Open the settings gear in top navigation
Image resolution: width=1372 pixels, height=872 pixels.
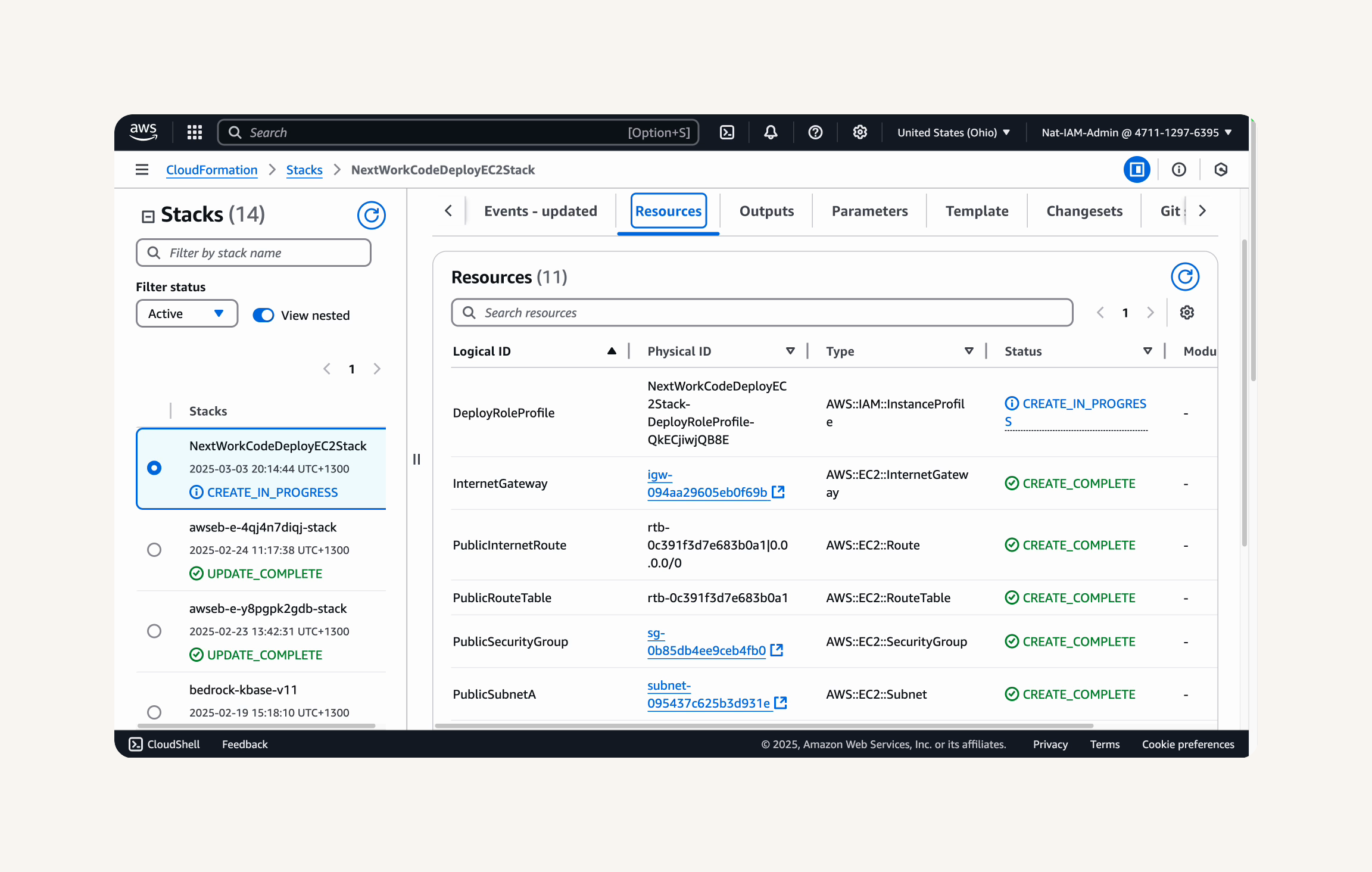click(860, 132)
